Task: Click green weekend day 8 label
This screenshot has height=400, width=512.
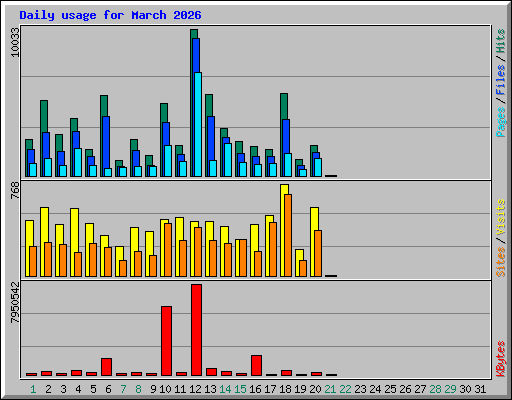Action: pyautogui.click(x=138, y=389)
